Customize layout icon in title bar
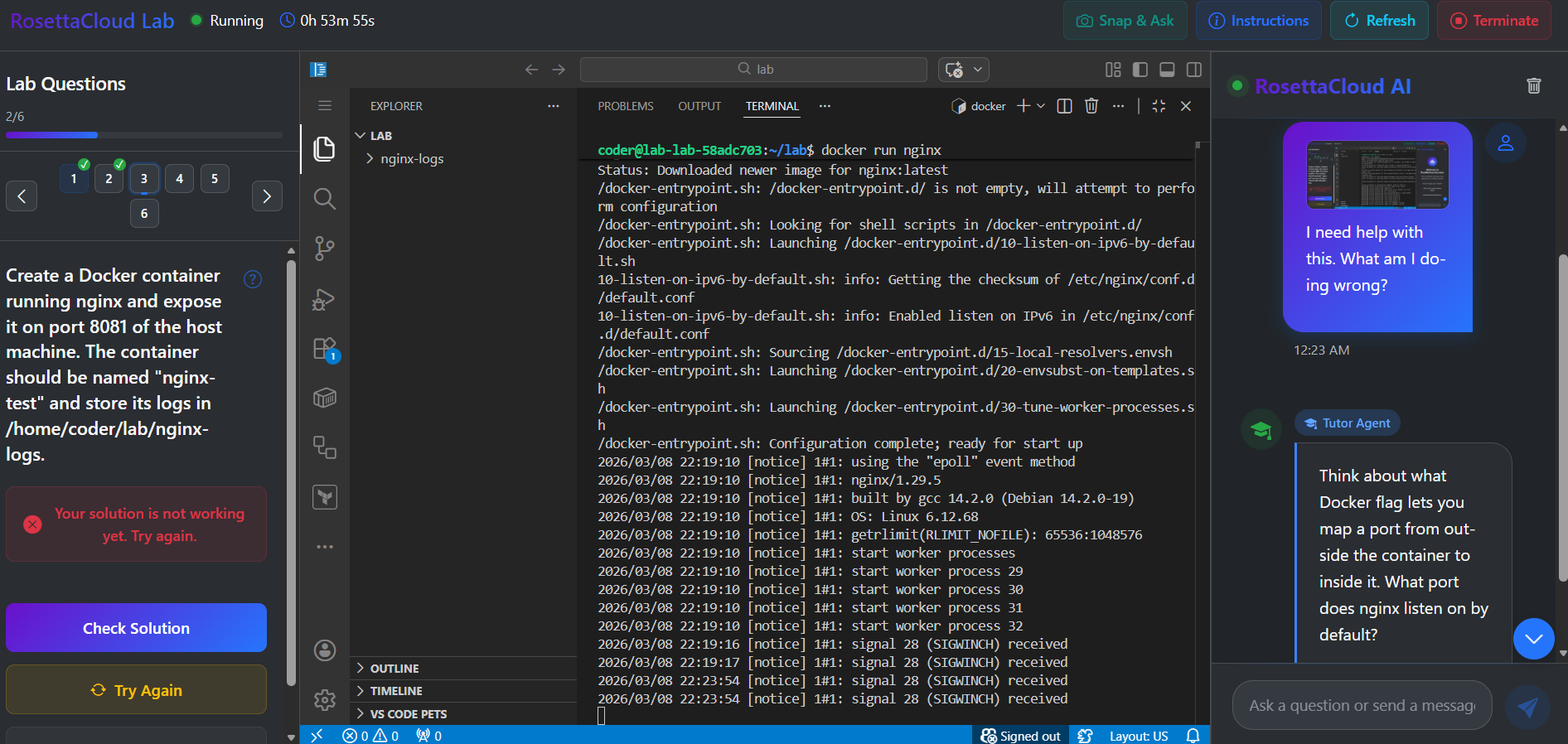1568x744 pixels. coord(1113,70)
